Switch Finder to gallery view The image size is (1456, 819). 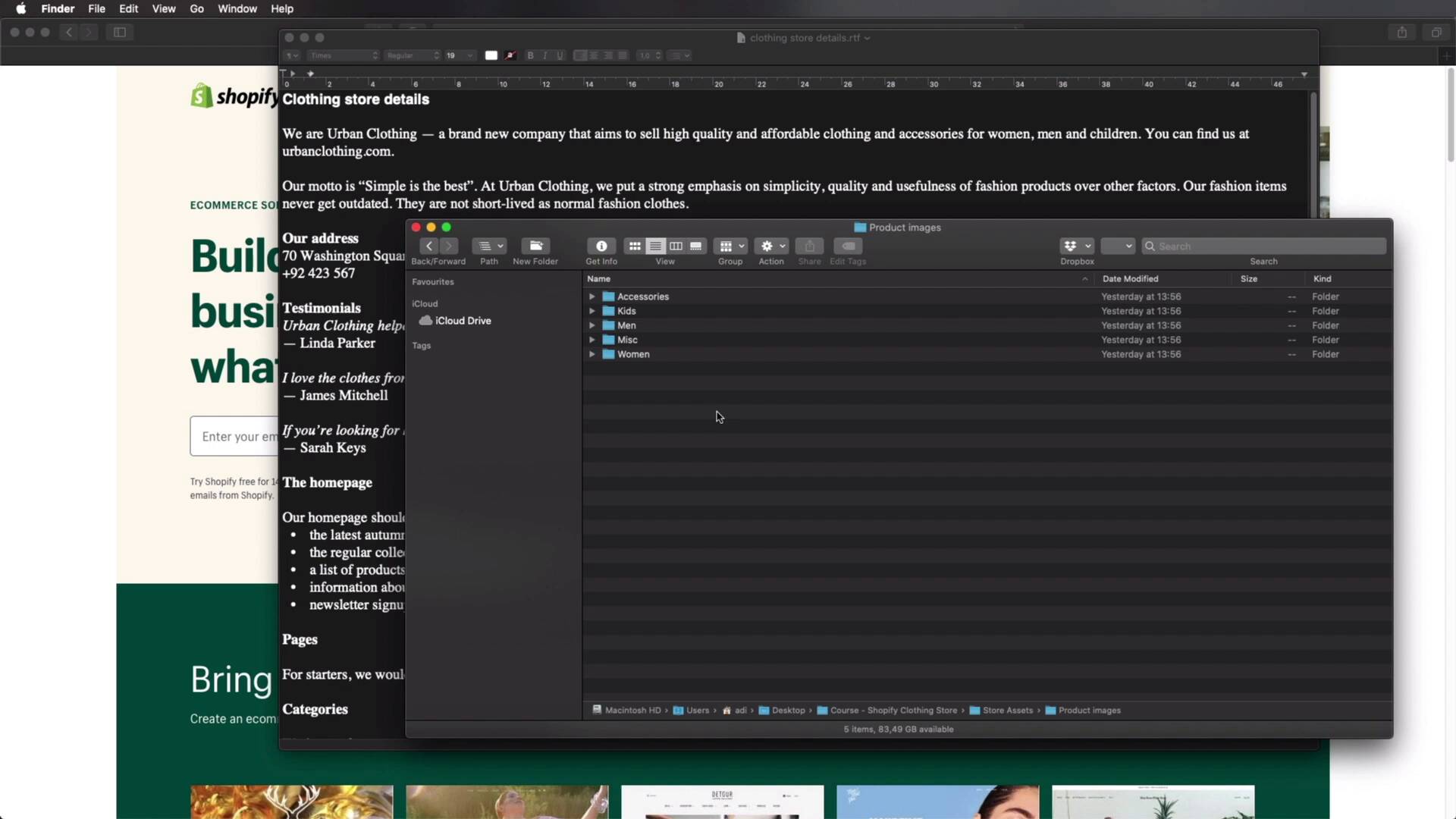pos(696,246)
